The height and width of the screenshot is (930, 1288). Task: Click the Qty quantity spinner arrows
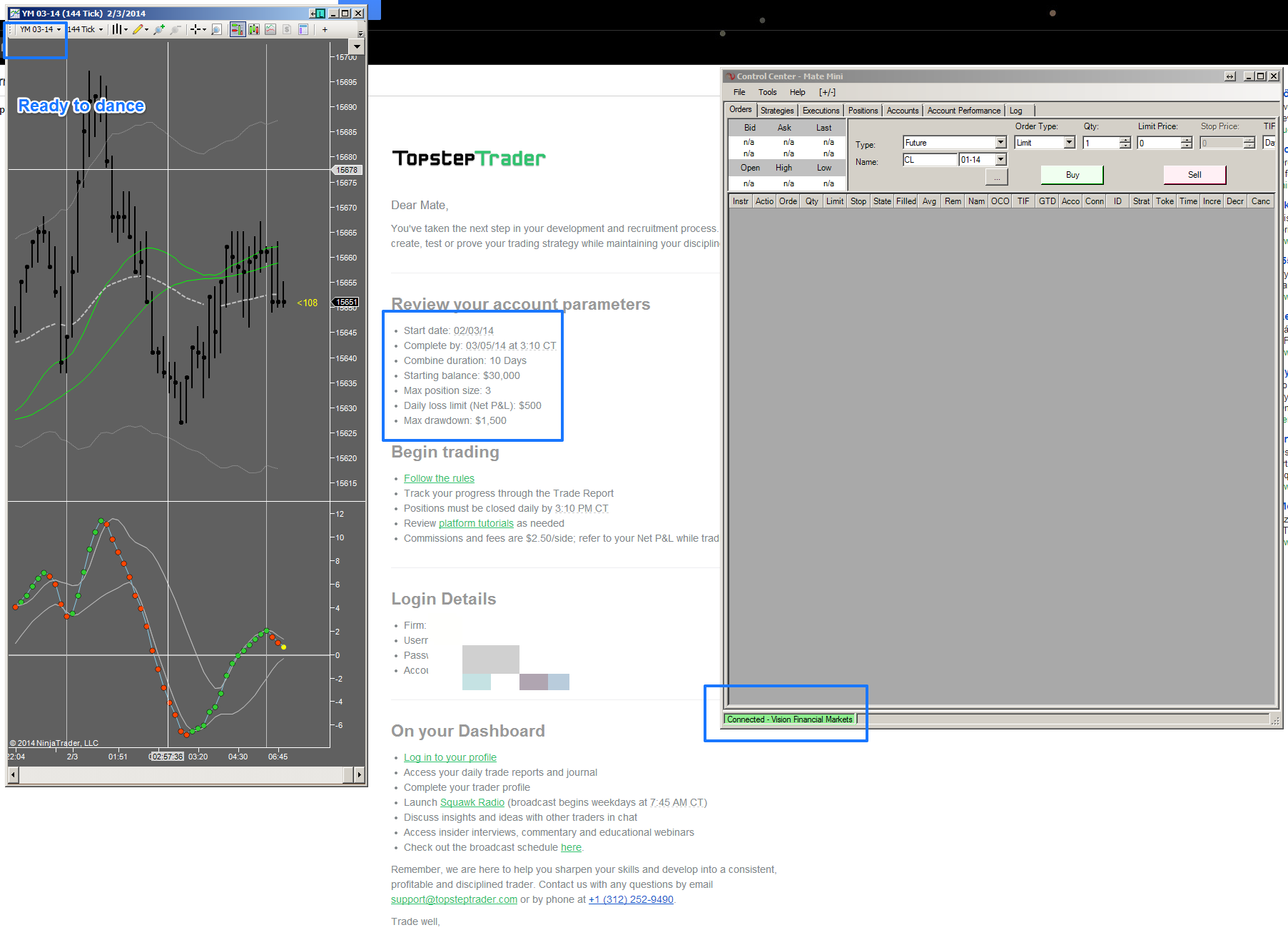[1125, 143]
